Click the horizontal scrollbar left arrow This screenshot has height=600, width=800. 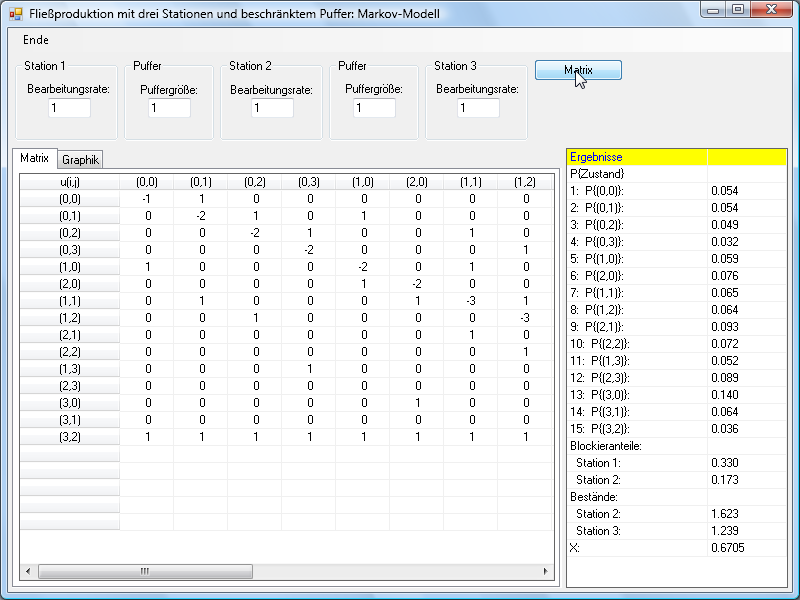pyautogui.click(x=28, y=571)
